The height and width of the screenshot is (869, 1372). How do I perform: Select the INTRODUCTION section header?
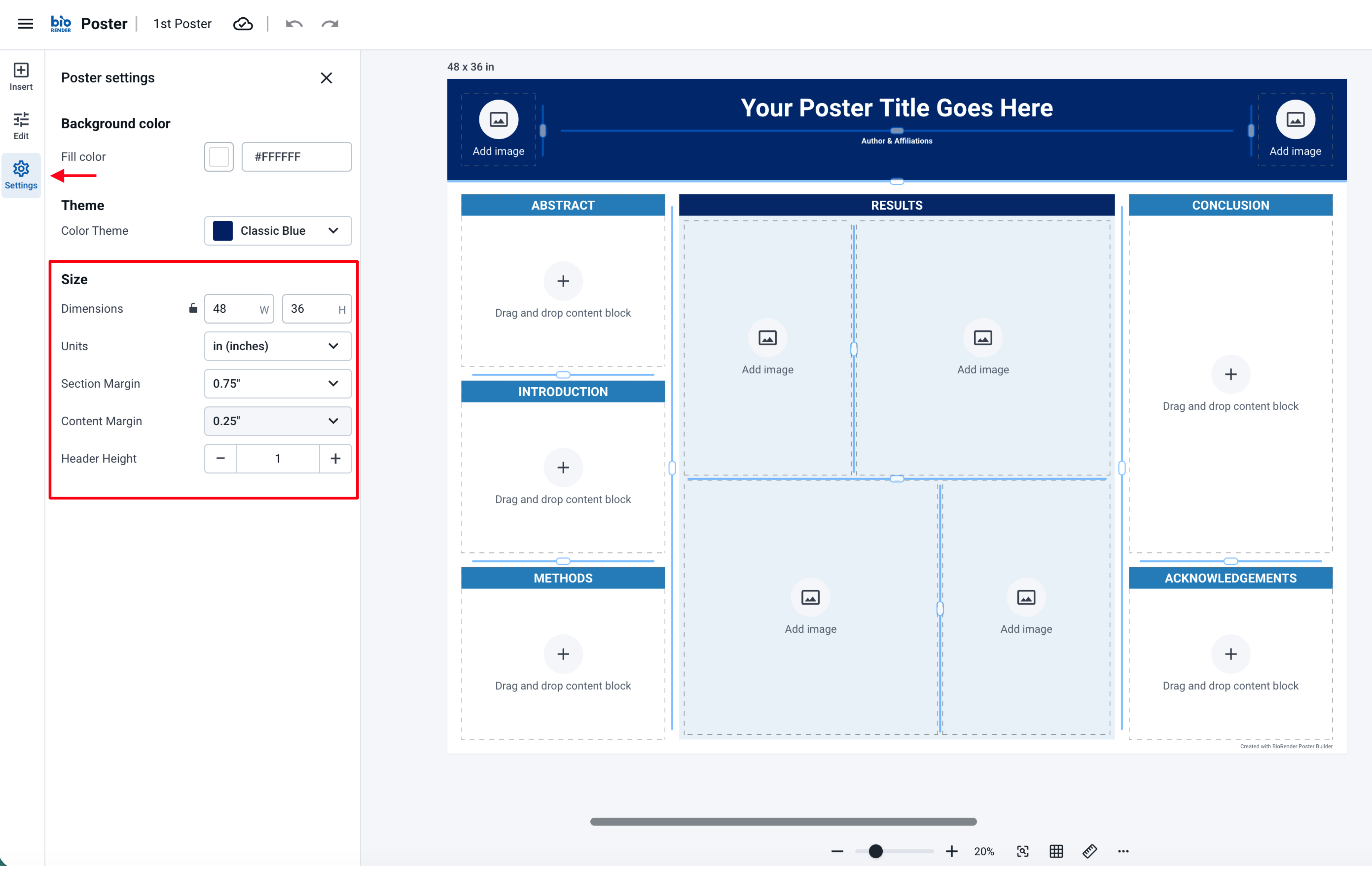coord(563,392)
